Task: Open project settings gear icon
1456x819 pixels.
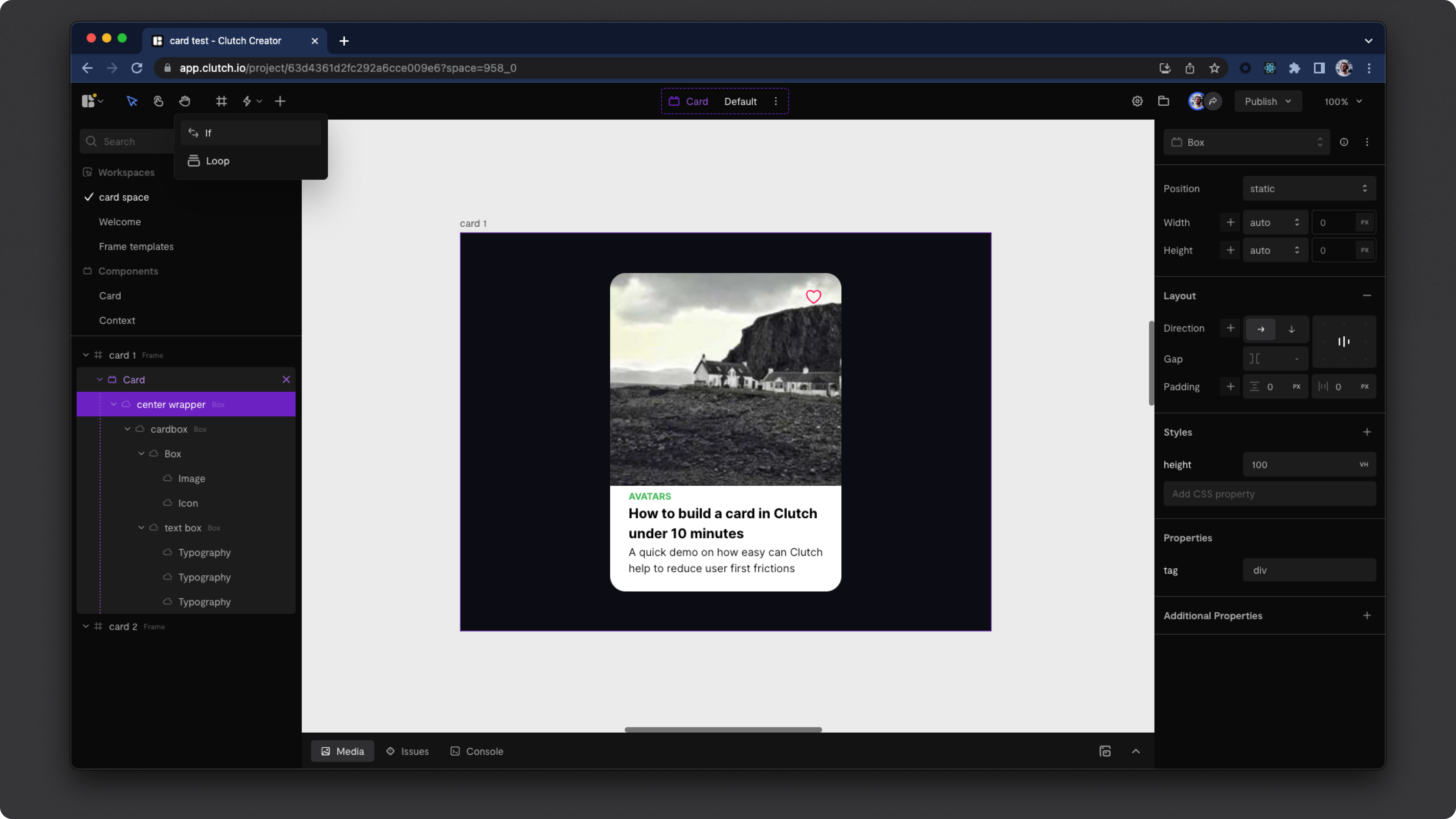Action: tap(1137, 101)
